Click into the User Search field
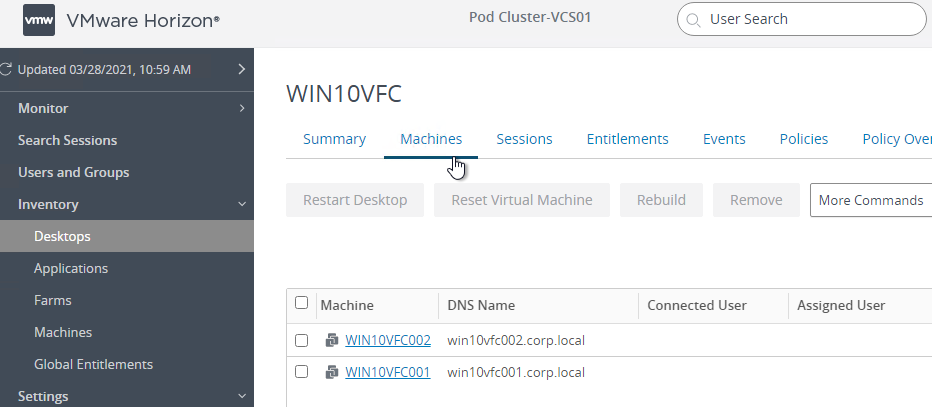This screenshot has height=407, width=932. click(x=802, y=20)
